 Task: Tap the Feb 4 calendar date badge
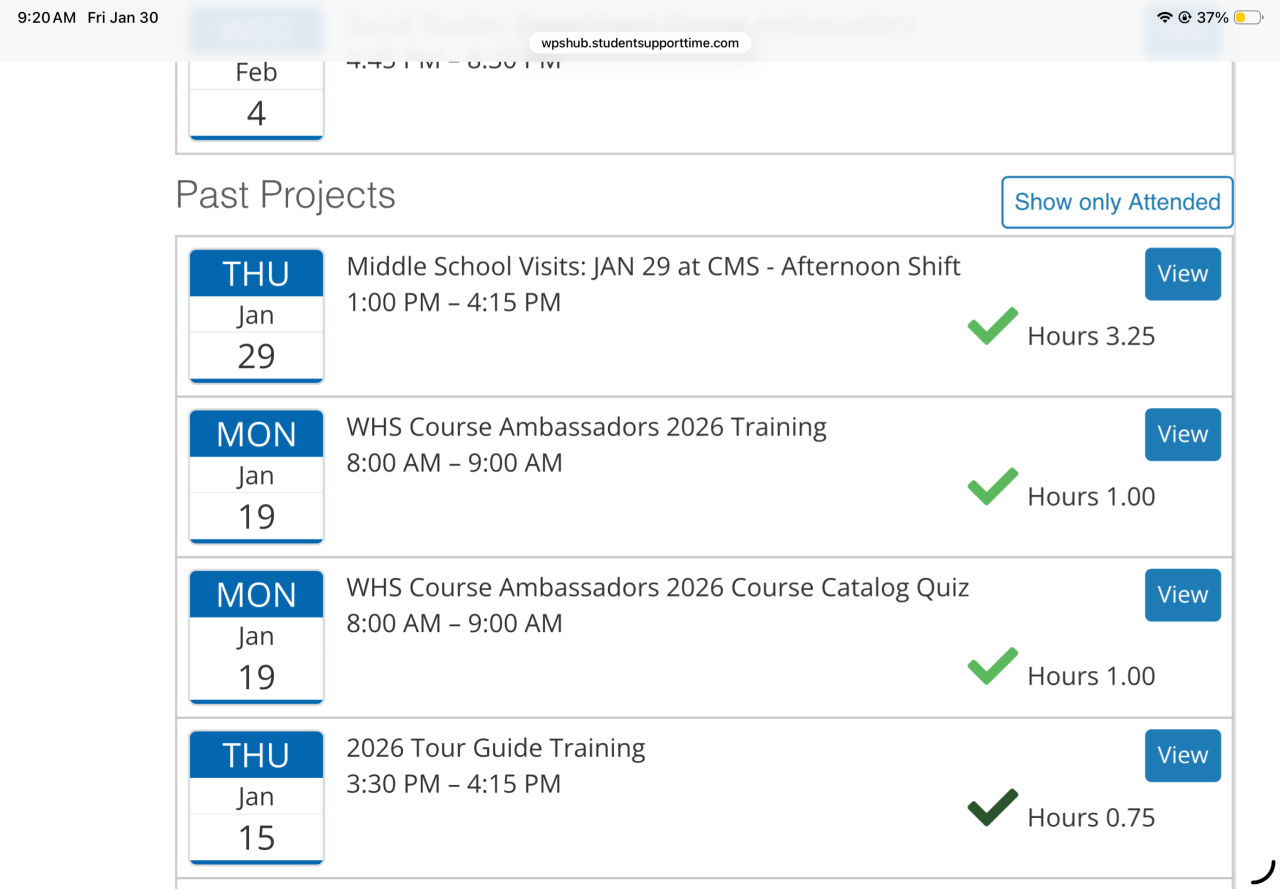256,95
